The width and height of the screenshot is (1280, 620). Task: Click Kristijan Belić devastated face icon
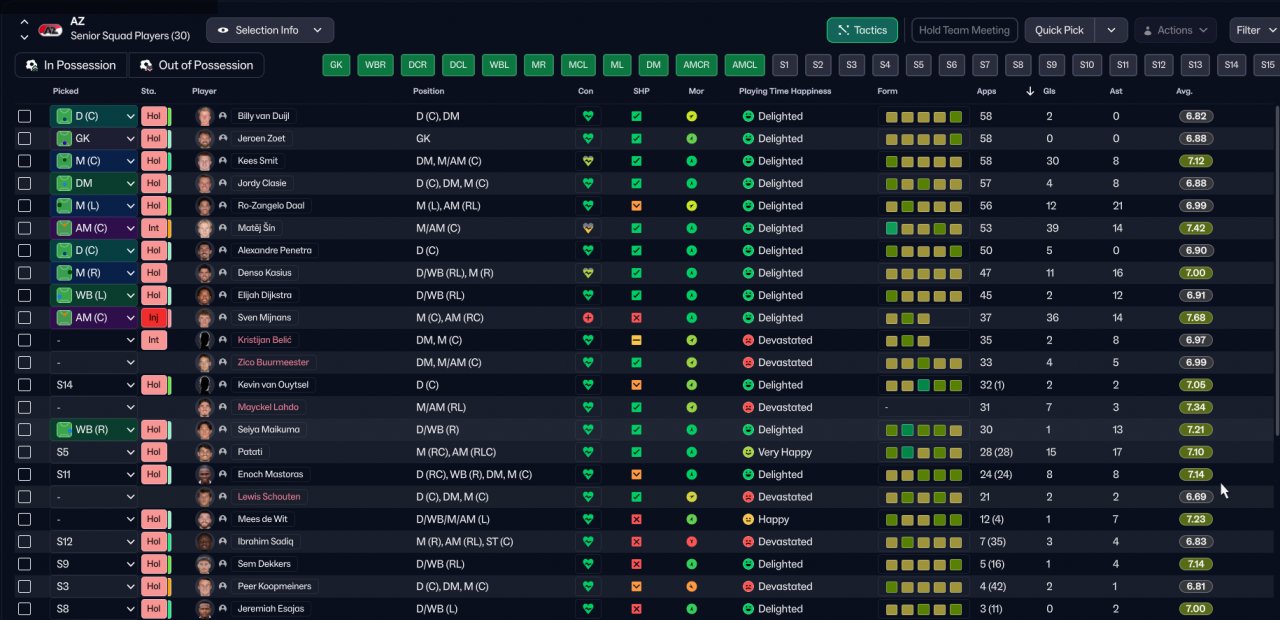747,340
